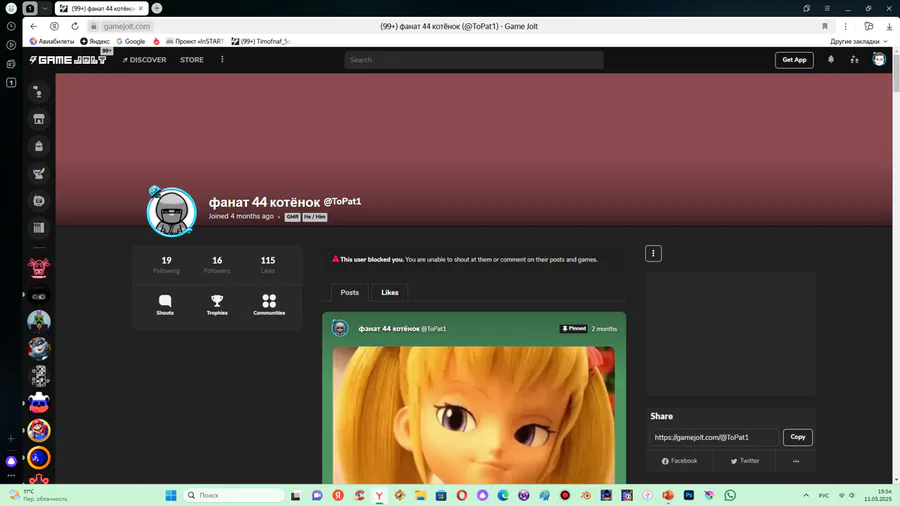Click the Get App button

[794, 60]
